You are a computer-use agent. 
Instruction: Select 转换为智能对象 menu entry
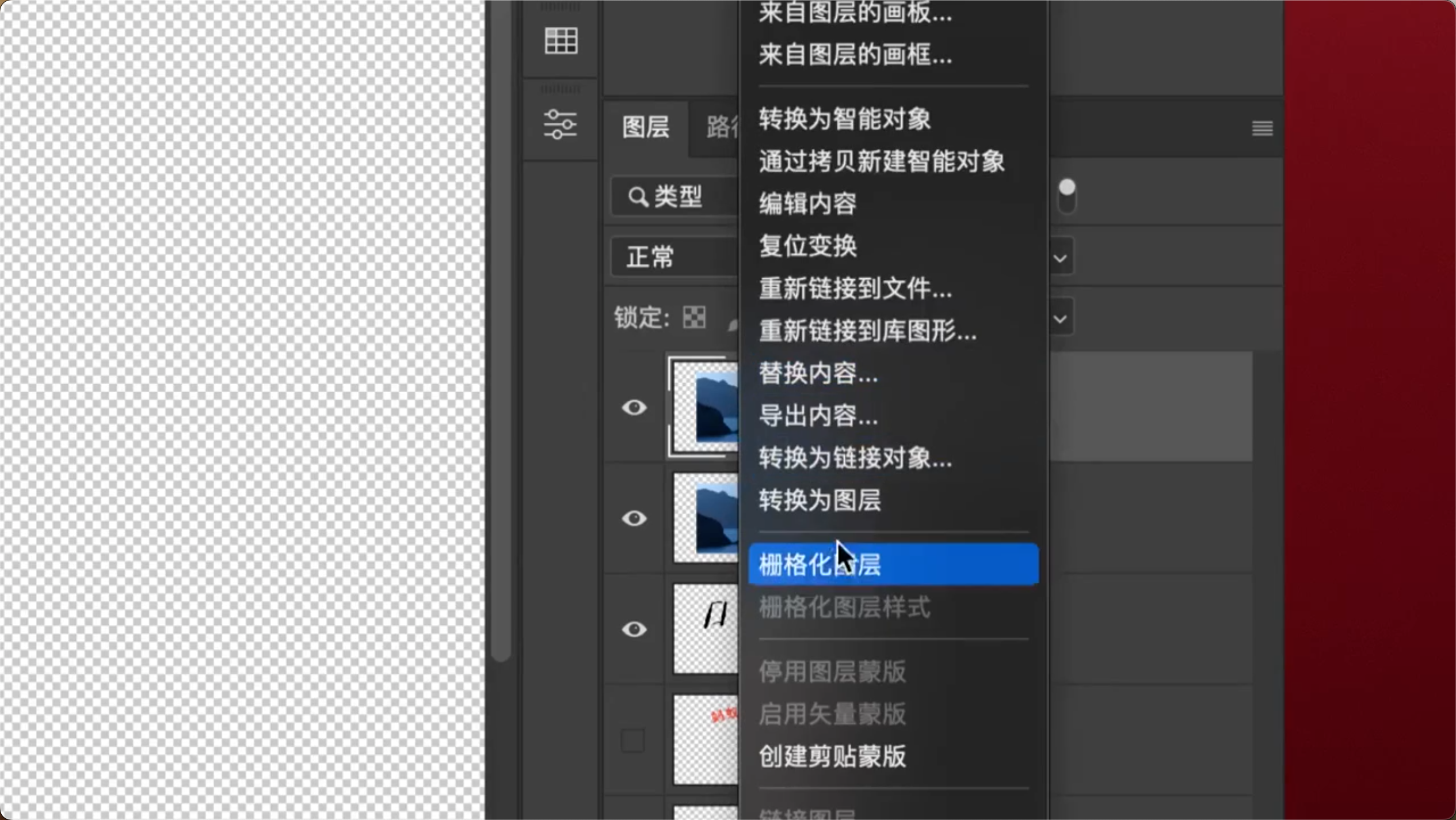(x=845, y=119)
